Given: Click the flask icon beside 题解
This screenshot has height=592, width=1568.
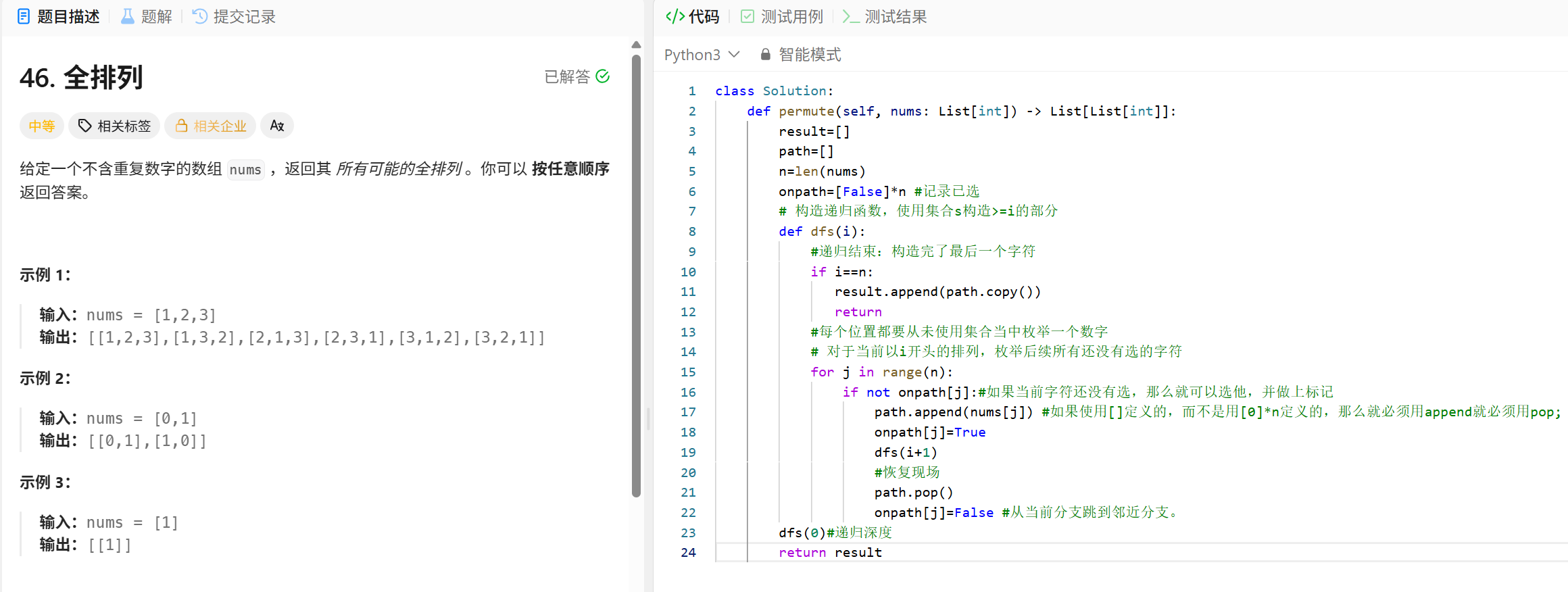Looking at the screenshot, I should pyautogui.click(x=127, y=16).
